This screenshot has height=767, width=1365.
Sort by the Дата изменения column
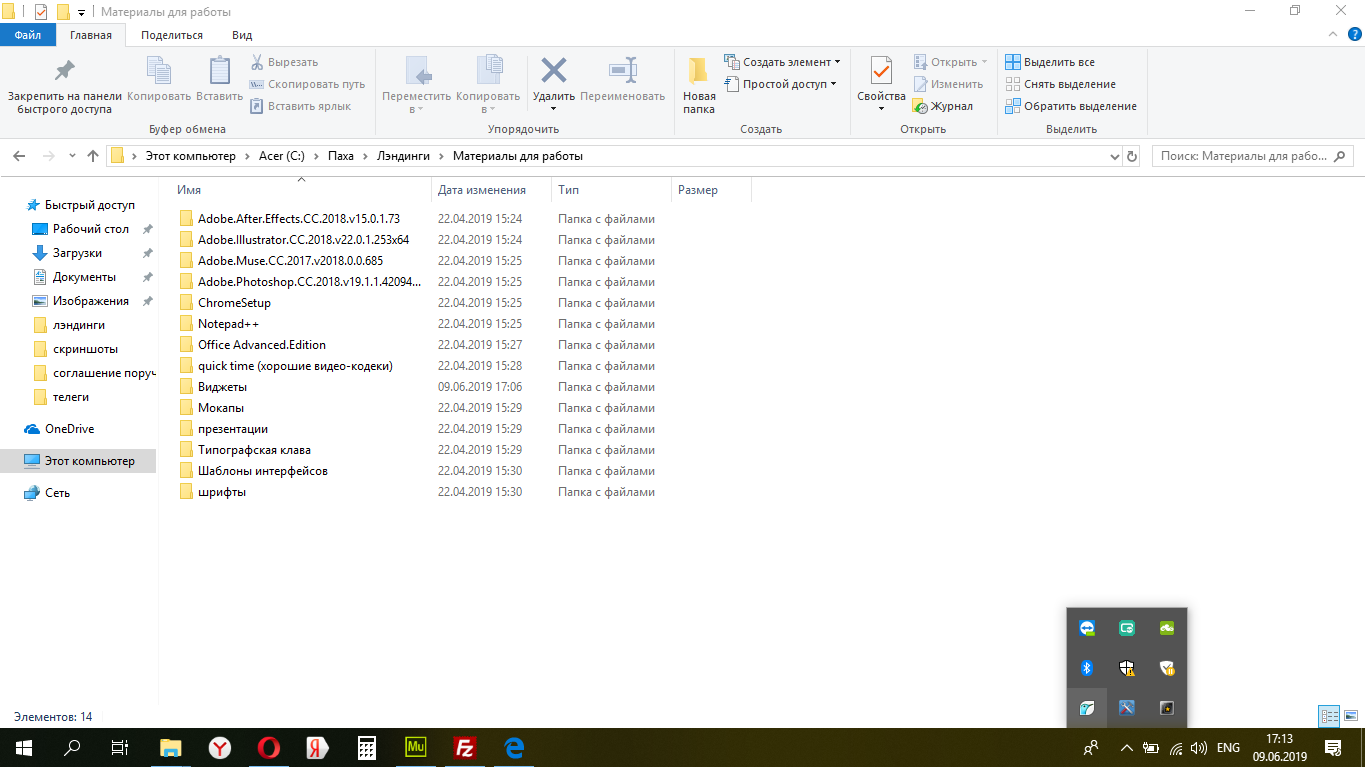[491, 190]
